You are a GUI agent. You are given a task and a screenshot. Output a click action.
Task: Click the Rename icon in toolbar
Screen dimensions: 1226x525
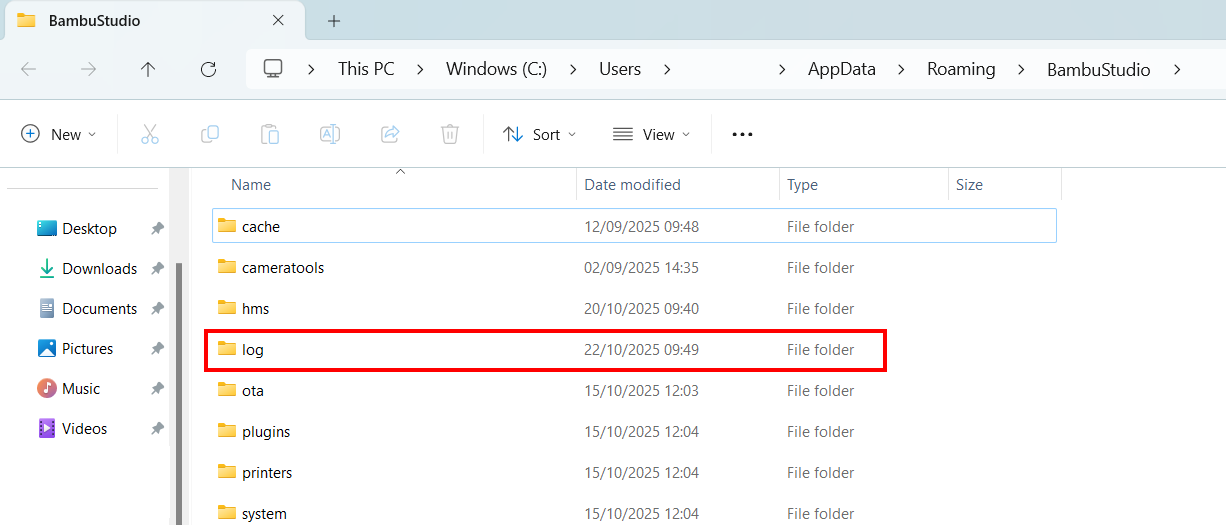coord(330,134)
